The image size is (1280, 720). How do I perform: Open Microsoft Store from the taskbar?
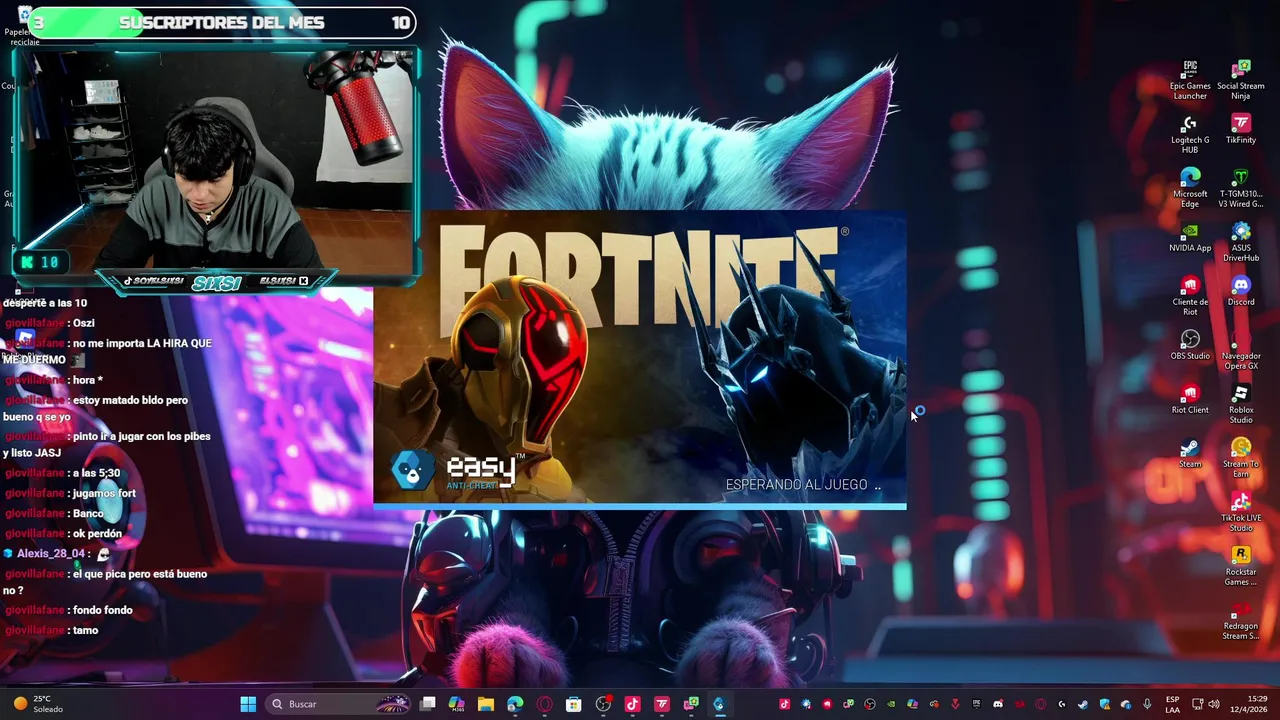[573, 704]
